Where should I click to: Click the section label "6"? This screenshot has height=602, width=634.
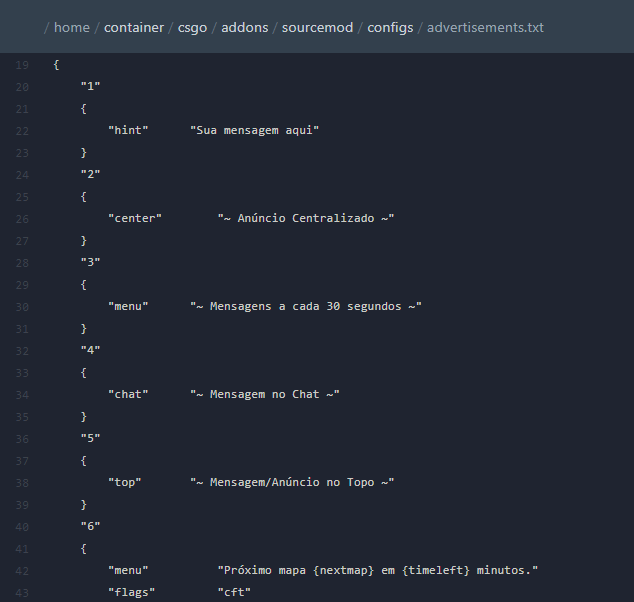click(x=91, y=526)
